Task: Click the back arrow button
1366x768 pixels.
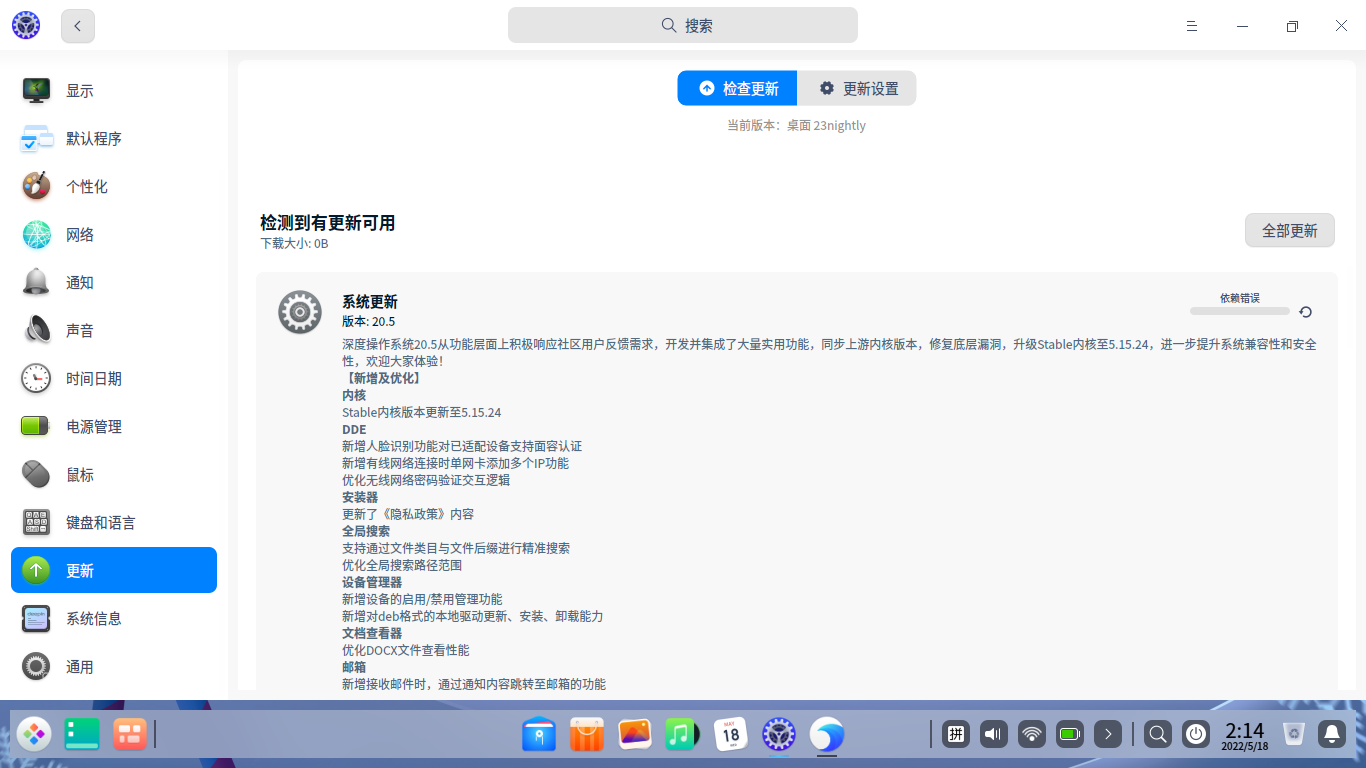Action: click(78, 26)
